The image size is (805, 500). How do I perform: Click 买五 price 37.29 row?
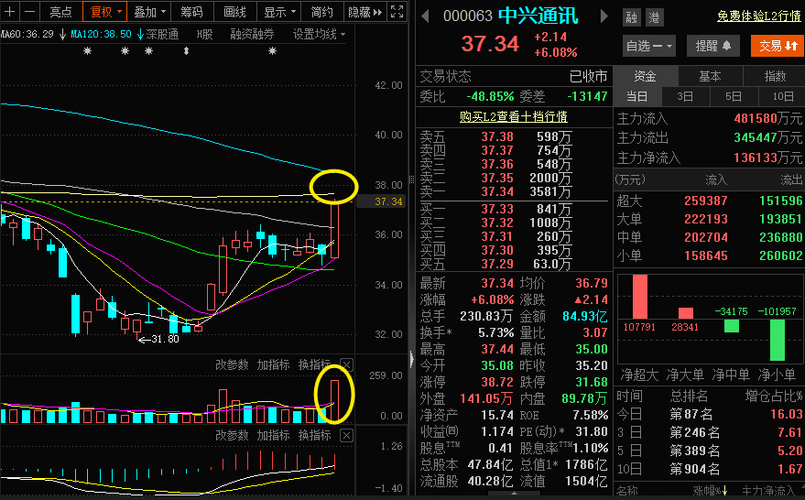pyautogui.click(x=513, y=264)
